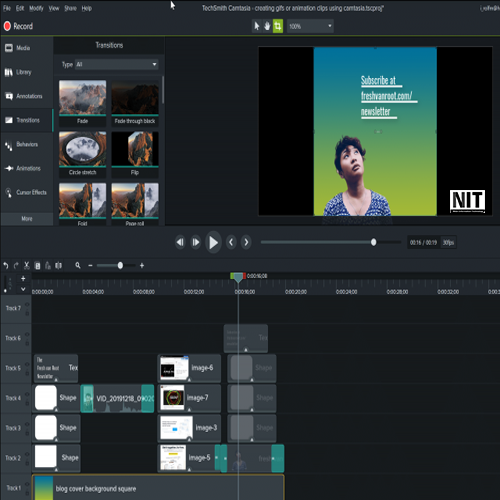Click the Undo icon in timeline toolbar
This screenshot has height=500, width=500.
(6, 265)
